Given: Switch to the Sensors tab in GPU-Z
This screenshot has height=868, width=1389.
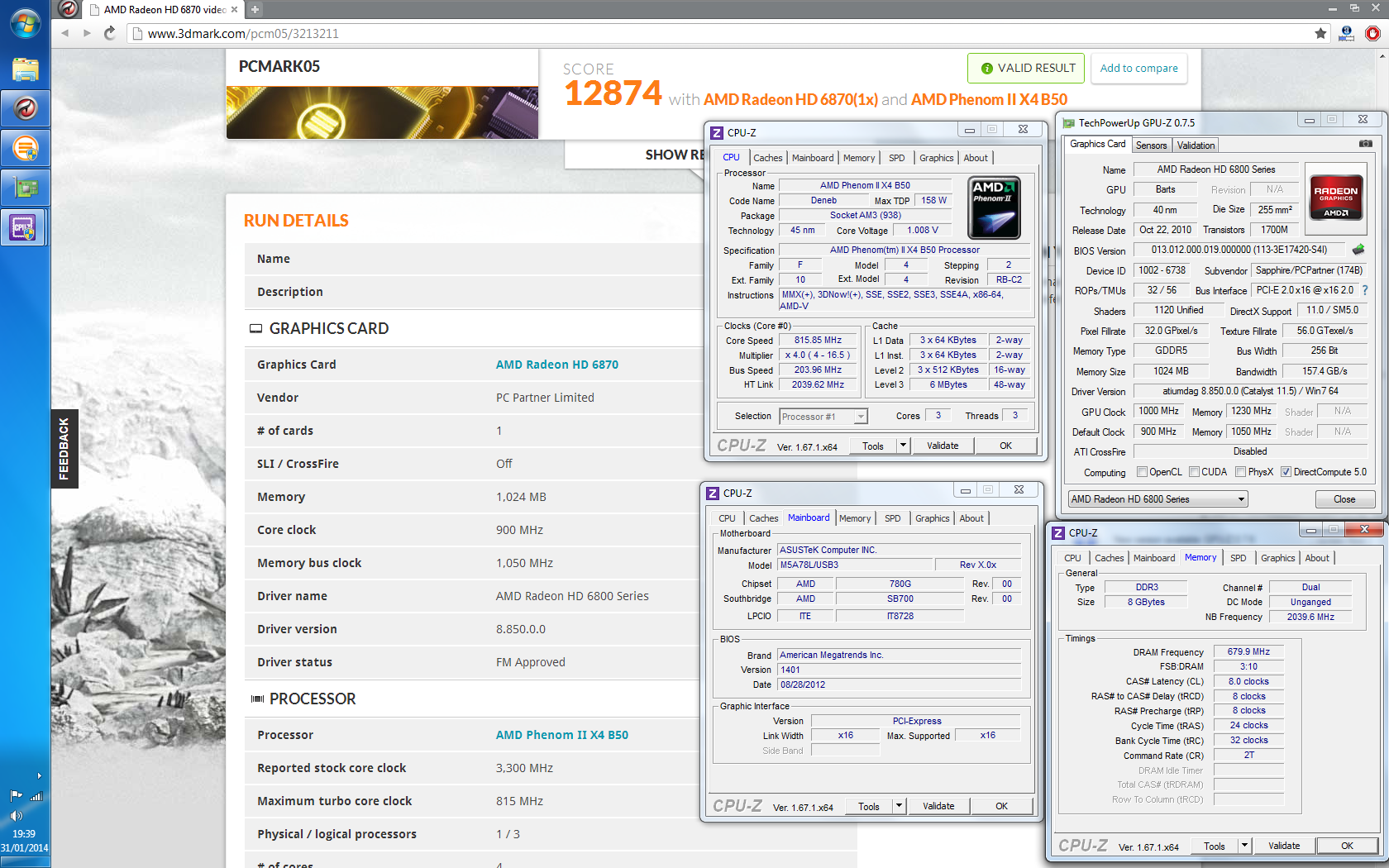Looking at the screenshot, I should coord(1151,145).
